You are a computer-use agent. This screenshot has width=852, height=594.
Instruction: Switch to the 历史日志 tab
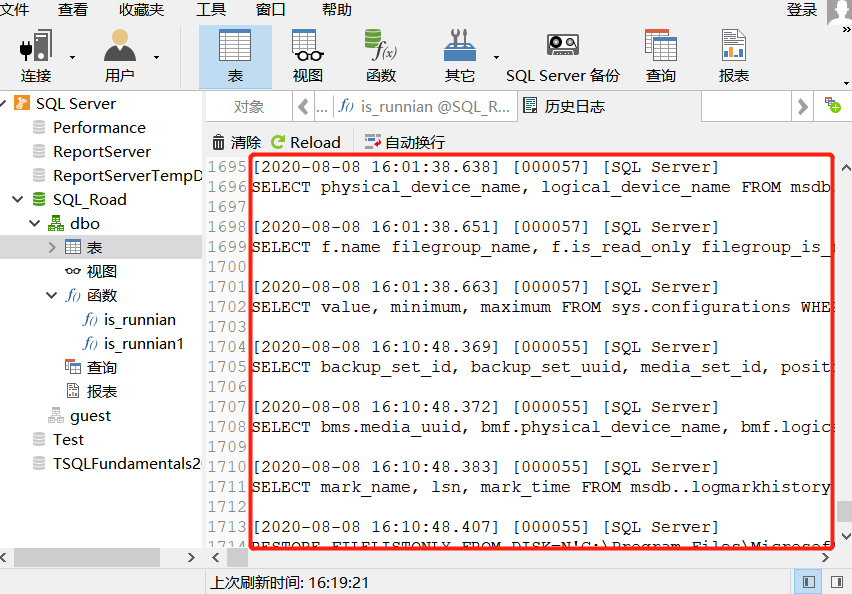(564, 106)
